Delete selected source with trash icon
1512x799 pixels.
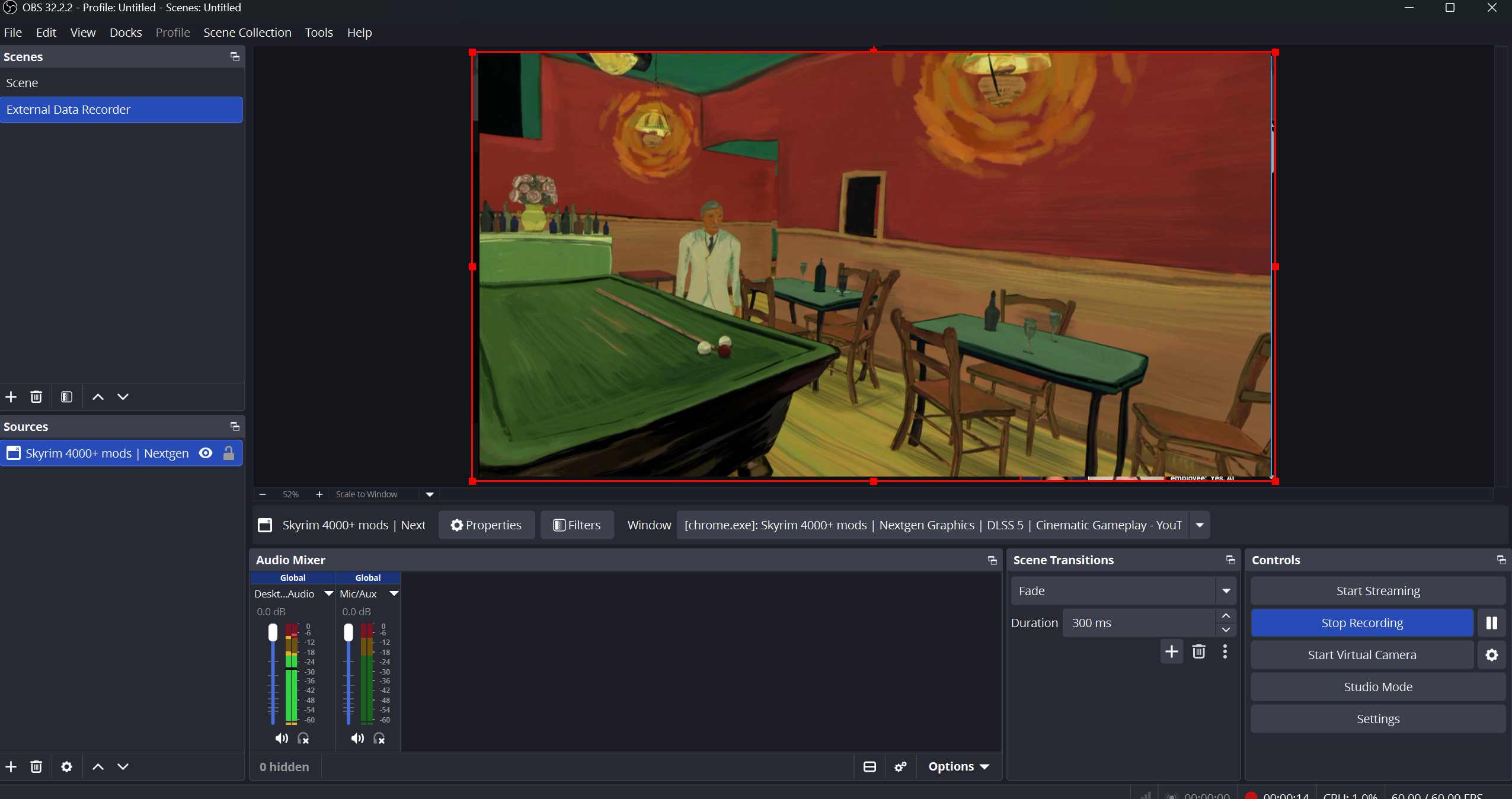[36, 766]
